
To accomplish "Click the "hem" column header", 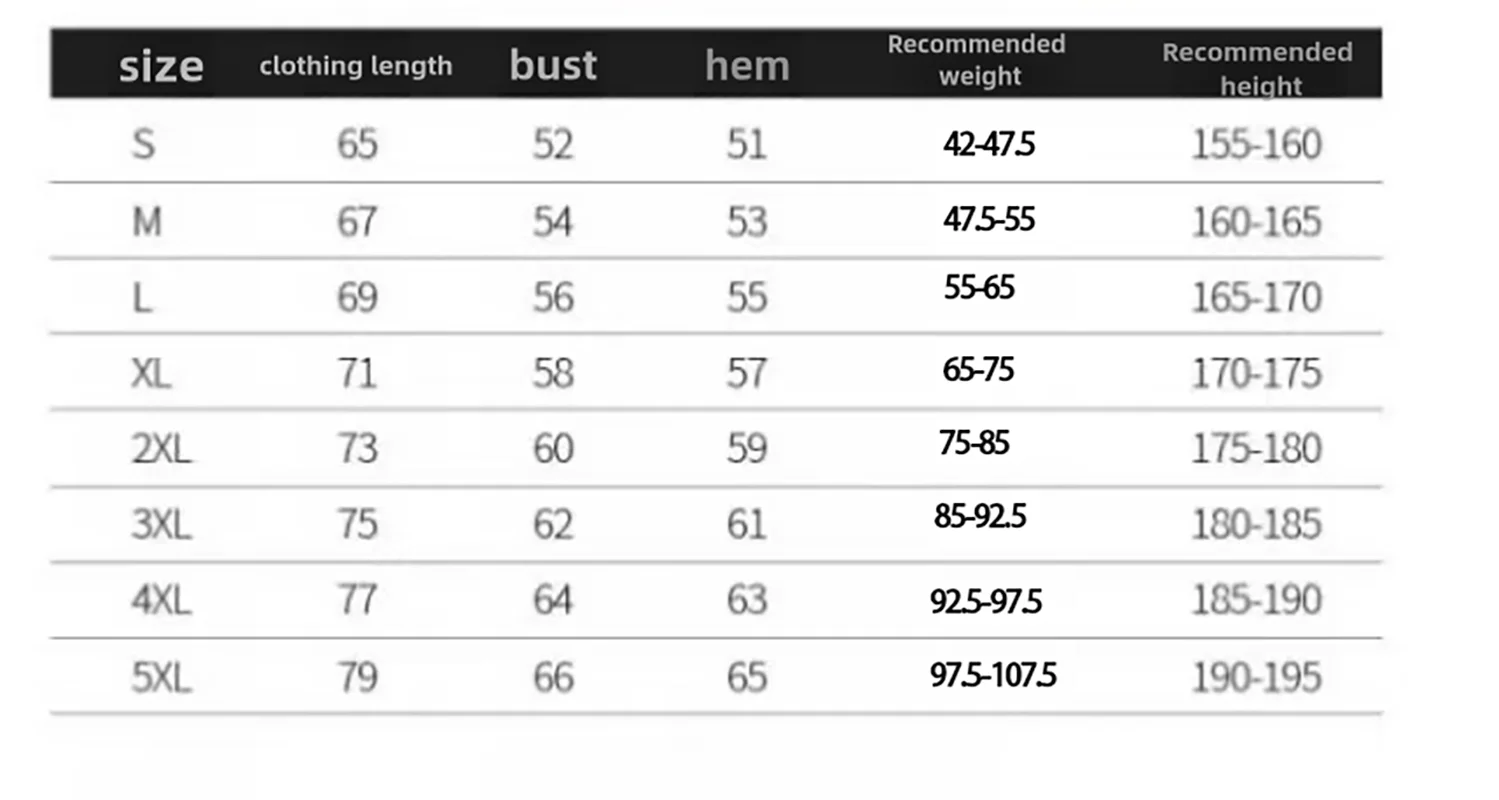I will click(x=747, y=65).
